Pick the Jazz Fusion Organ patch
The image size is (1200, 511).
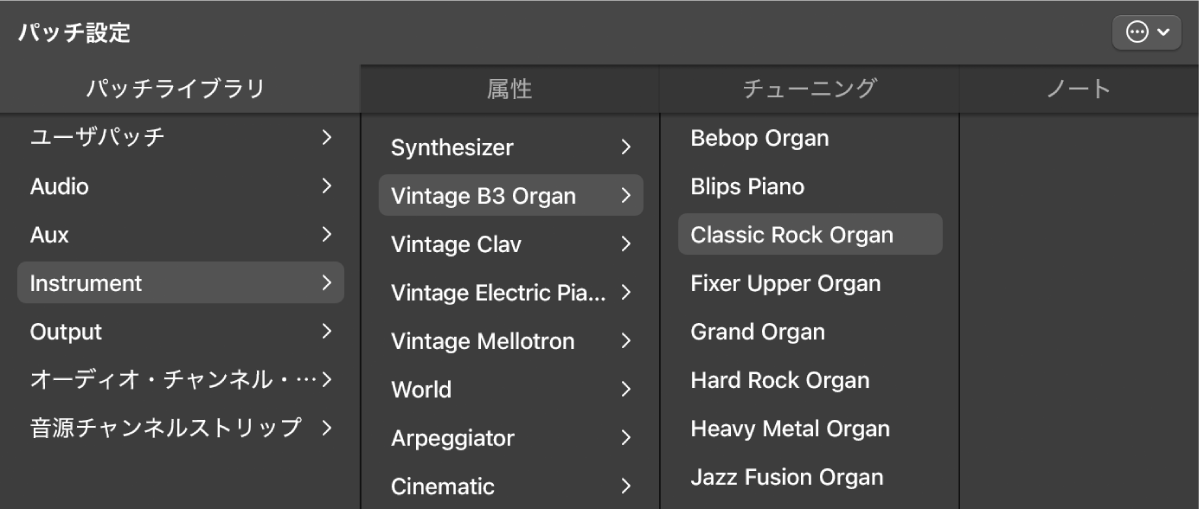pos(787,477)
